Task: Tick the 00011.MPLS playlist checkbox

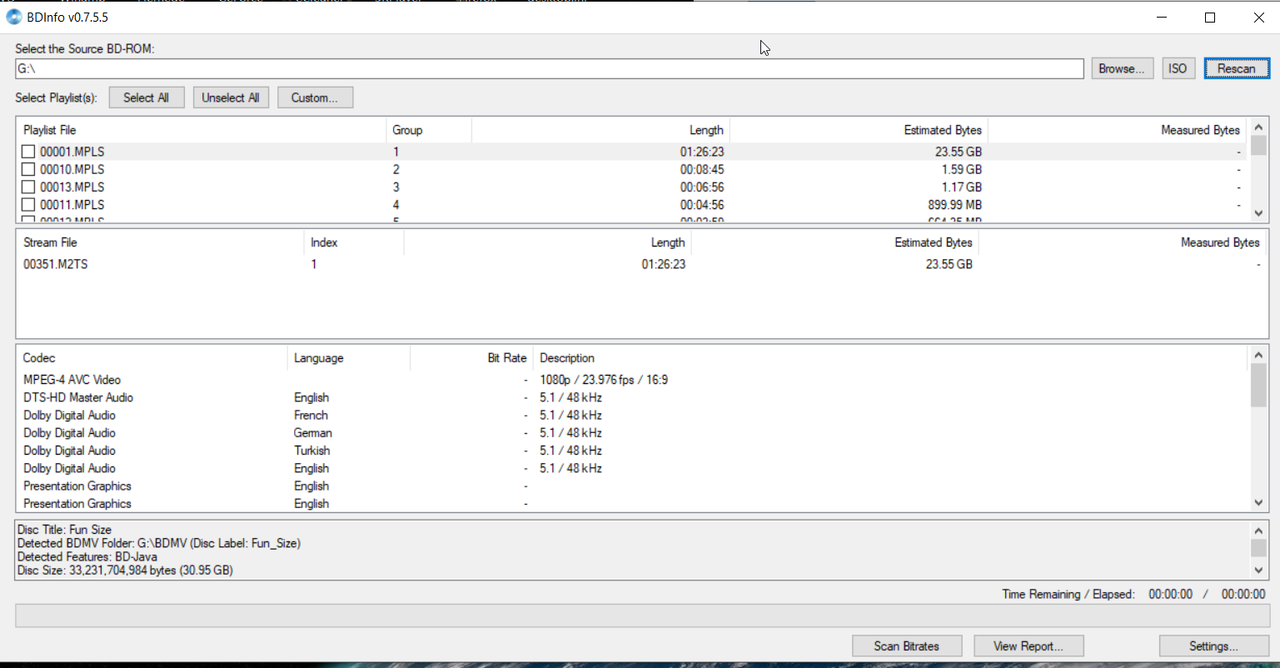Action: pos(29,205)
